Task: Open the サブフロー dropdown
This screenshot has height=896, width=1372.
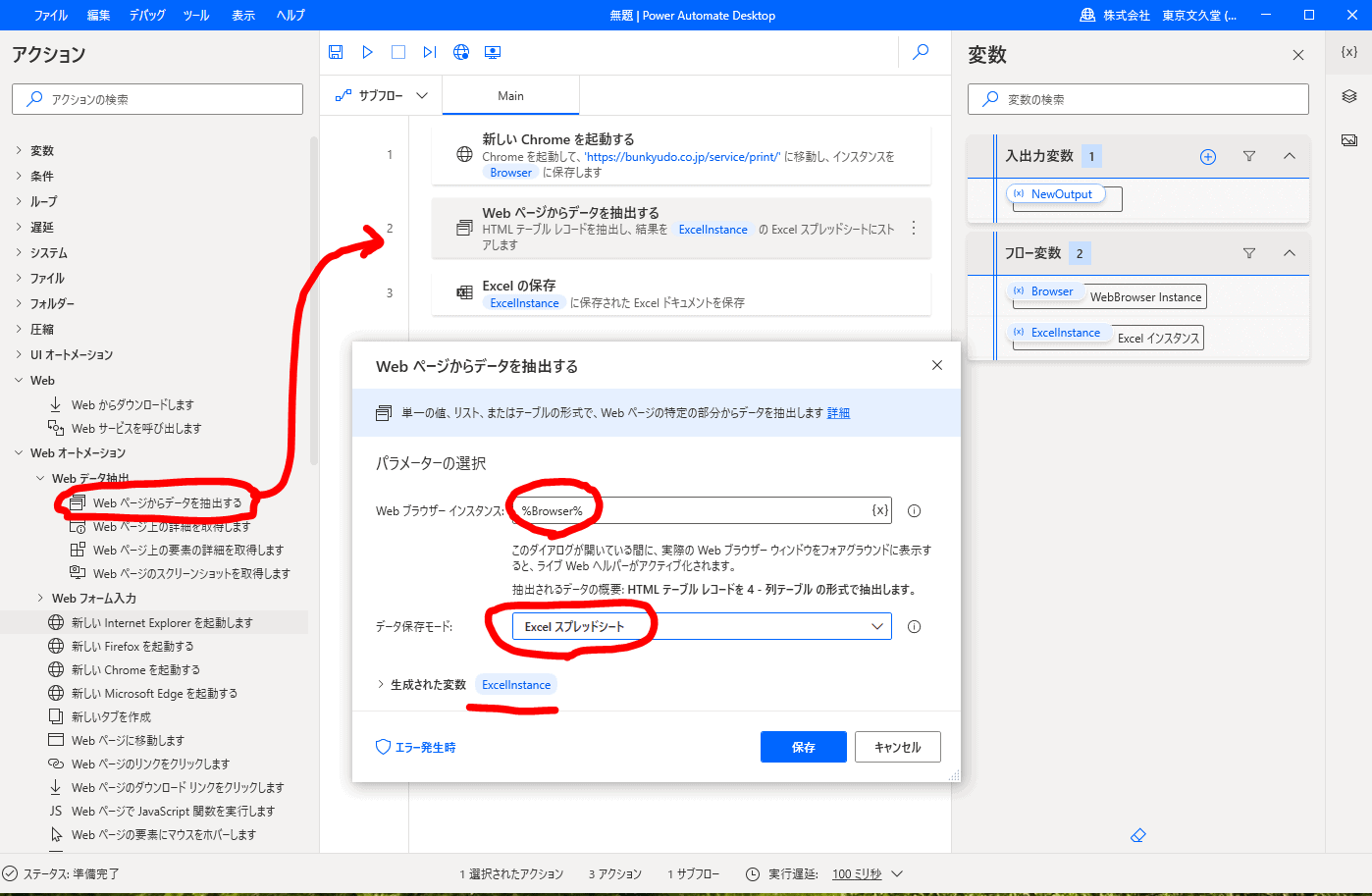Action: pos(382,96)
